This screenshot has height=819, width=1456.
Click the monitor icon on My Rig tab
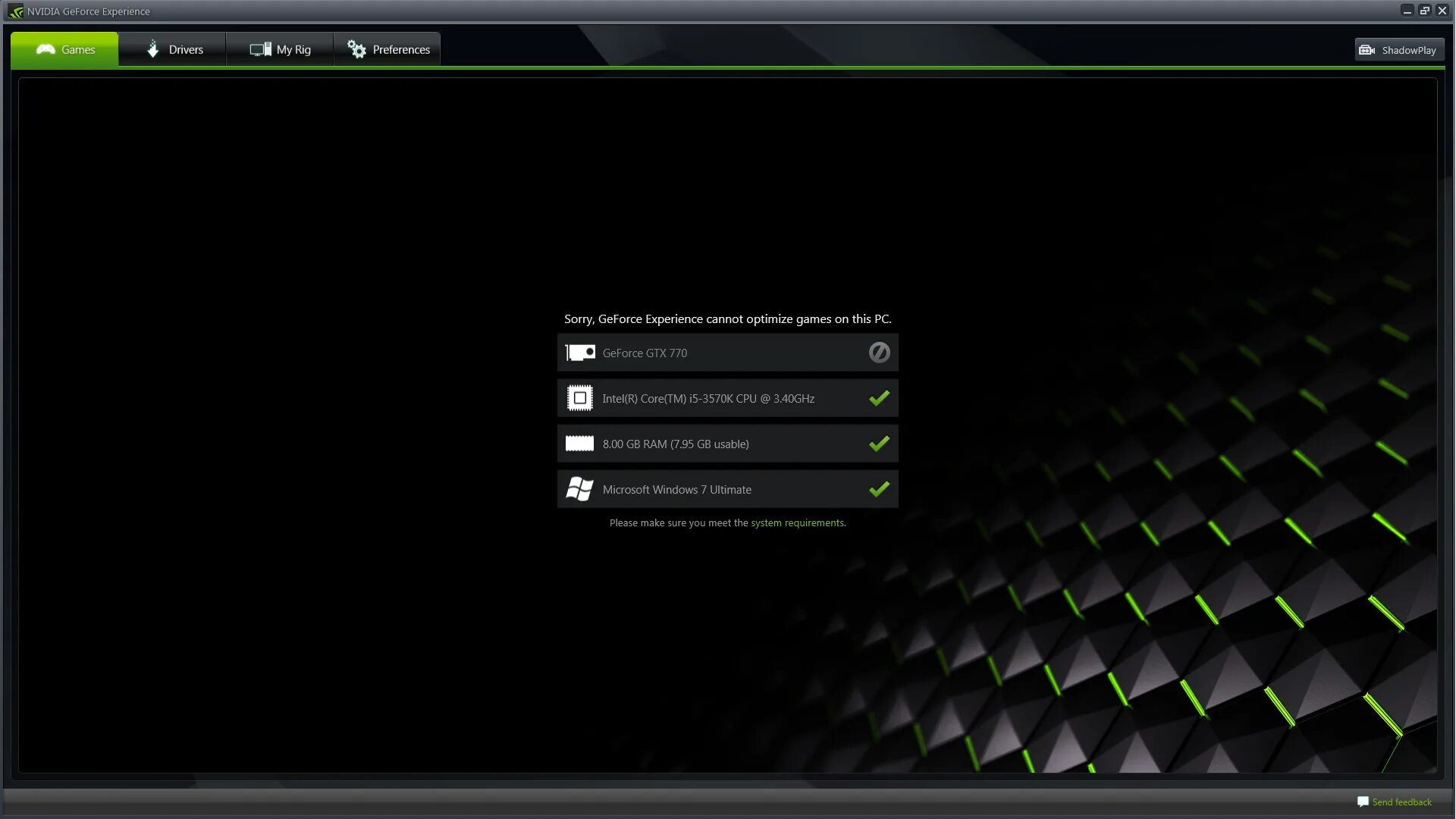[260, 49]
